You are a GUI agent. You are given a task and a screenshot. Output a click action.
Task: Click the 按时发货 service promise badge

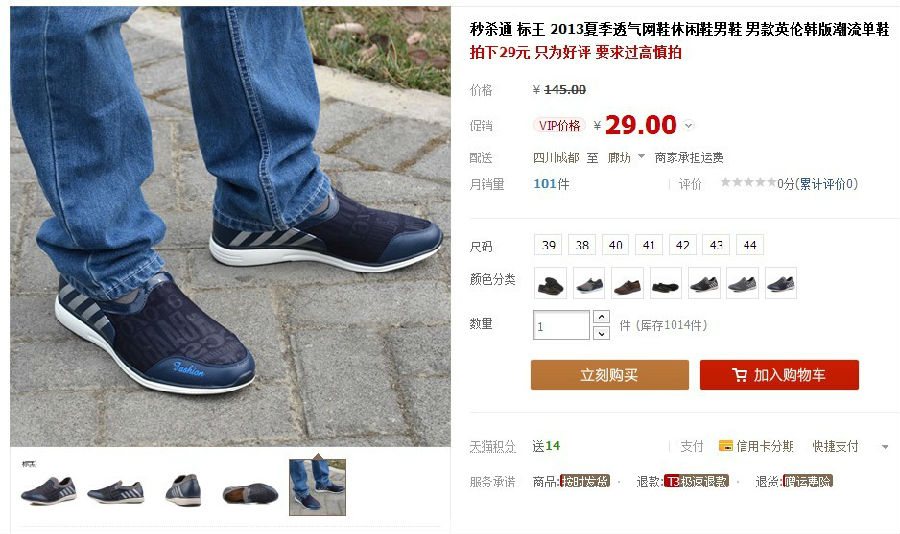585,481
